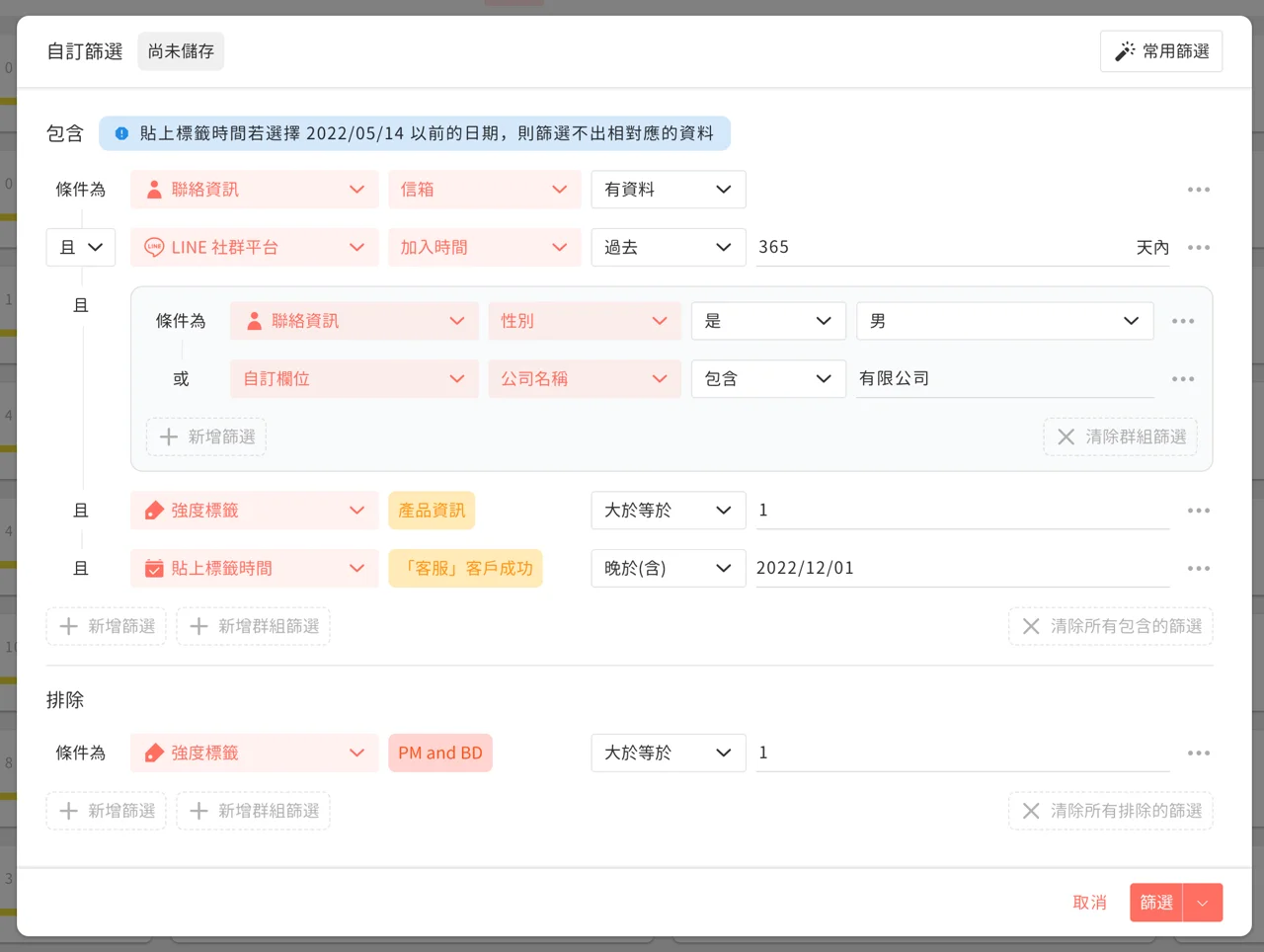Click the 取消 link
The width and height of the screenshot is (1264, 952).
pyautogui.click(x=1089, y=903)
